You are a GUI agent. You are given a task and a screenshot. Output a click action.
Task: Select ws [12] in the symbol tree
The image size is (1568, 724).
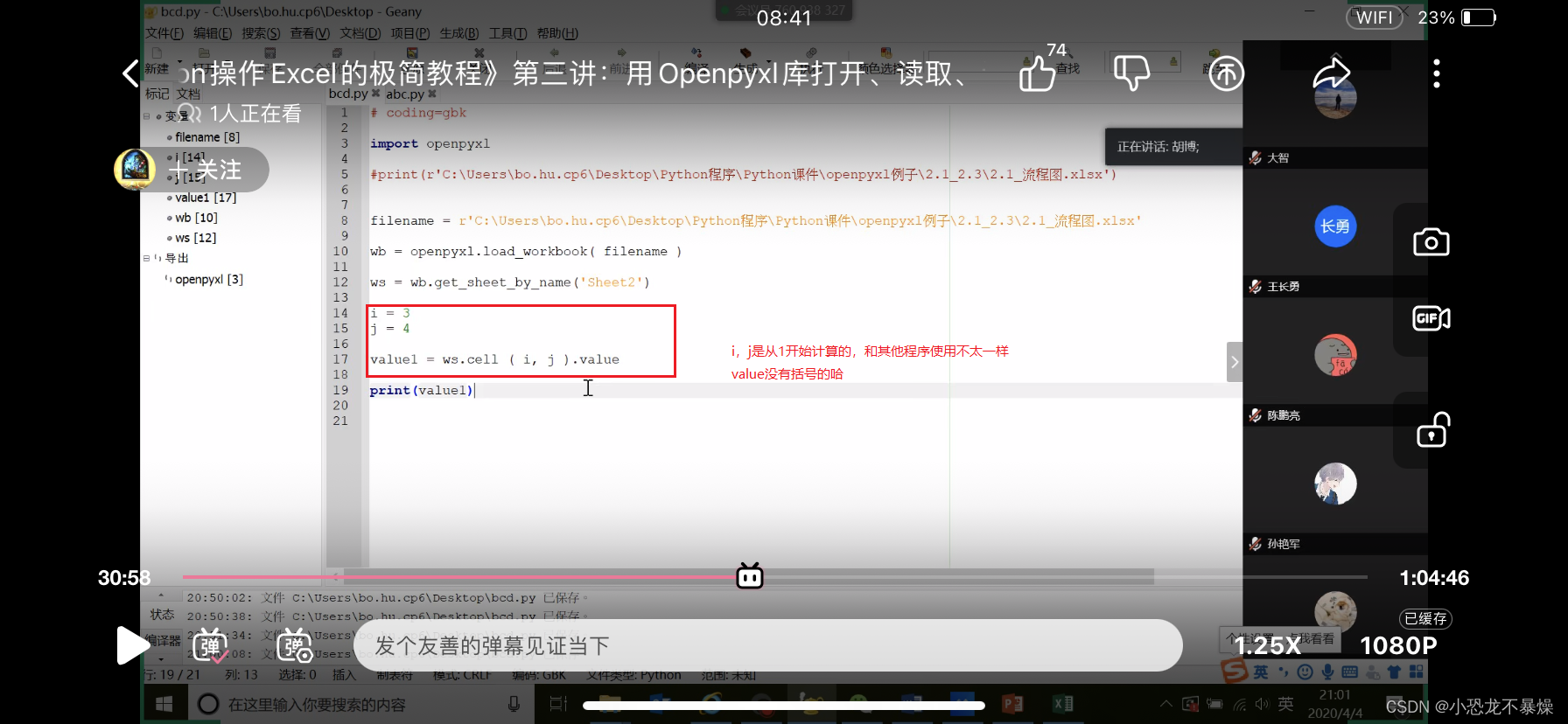[x=195, y=238]
